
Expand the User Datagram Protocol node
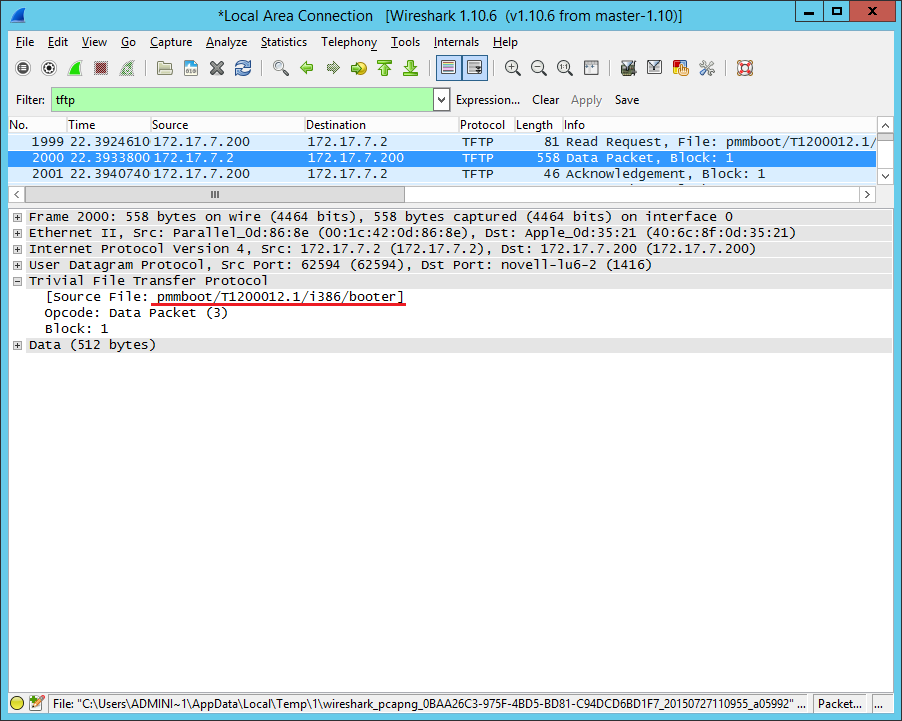tap(18, 265)
